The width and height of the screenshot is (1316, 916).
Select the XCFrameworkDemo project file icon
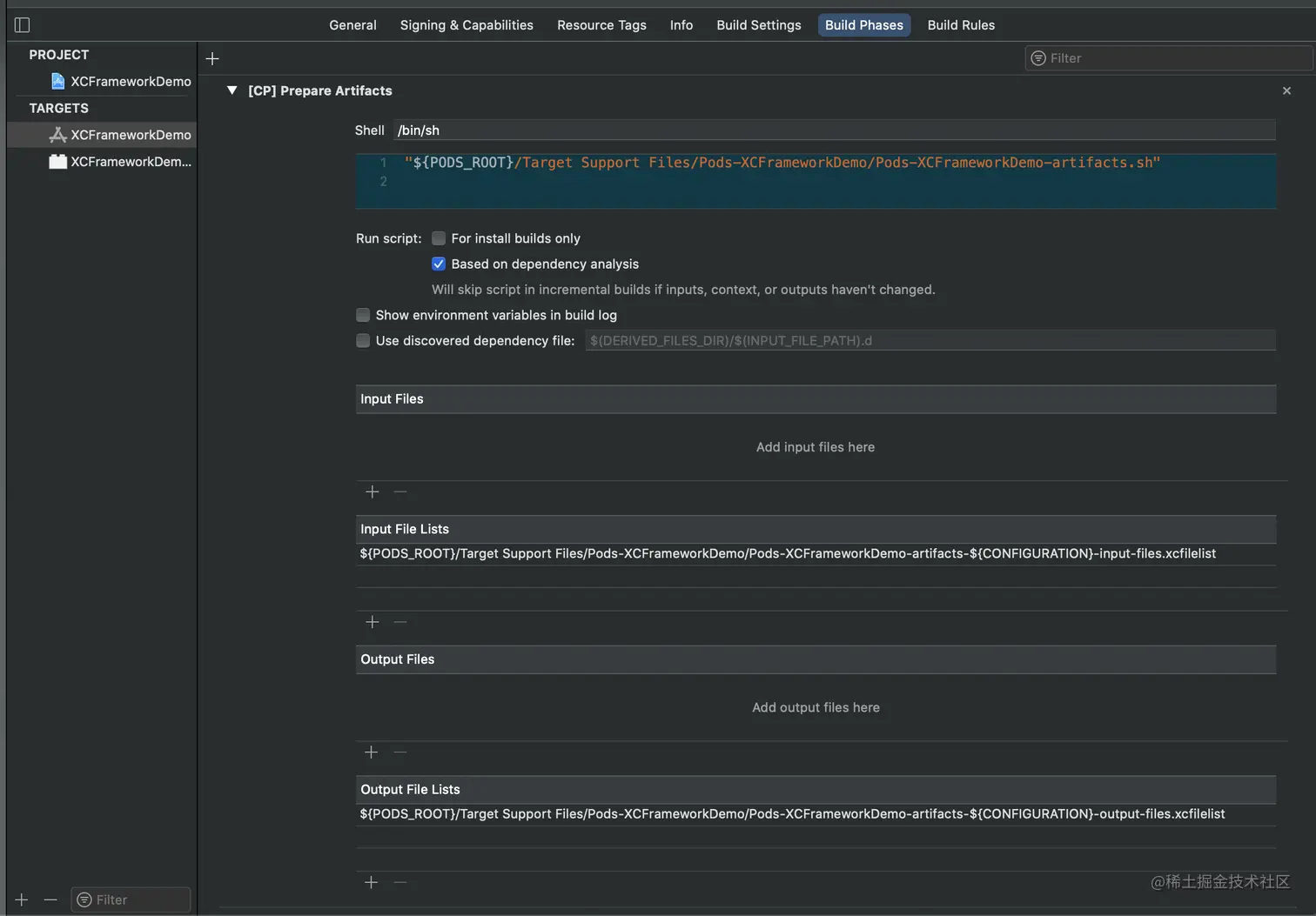(58, 81)
